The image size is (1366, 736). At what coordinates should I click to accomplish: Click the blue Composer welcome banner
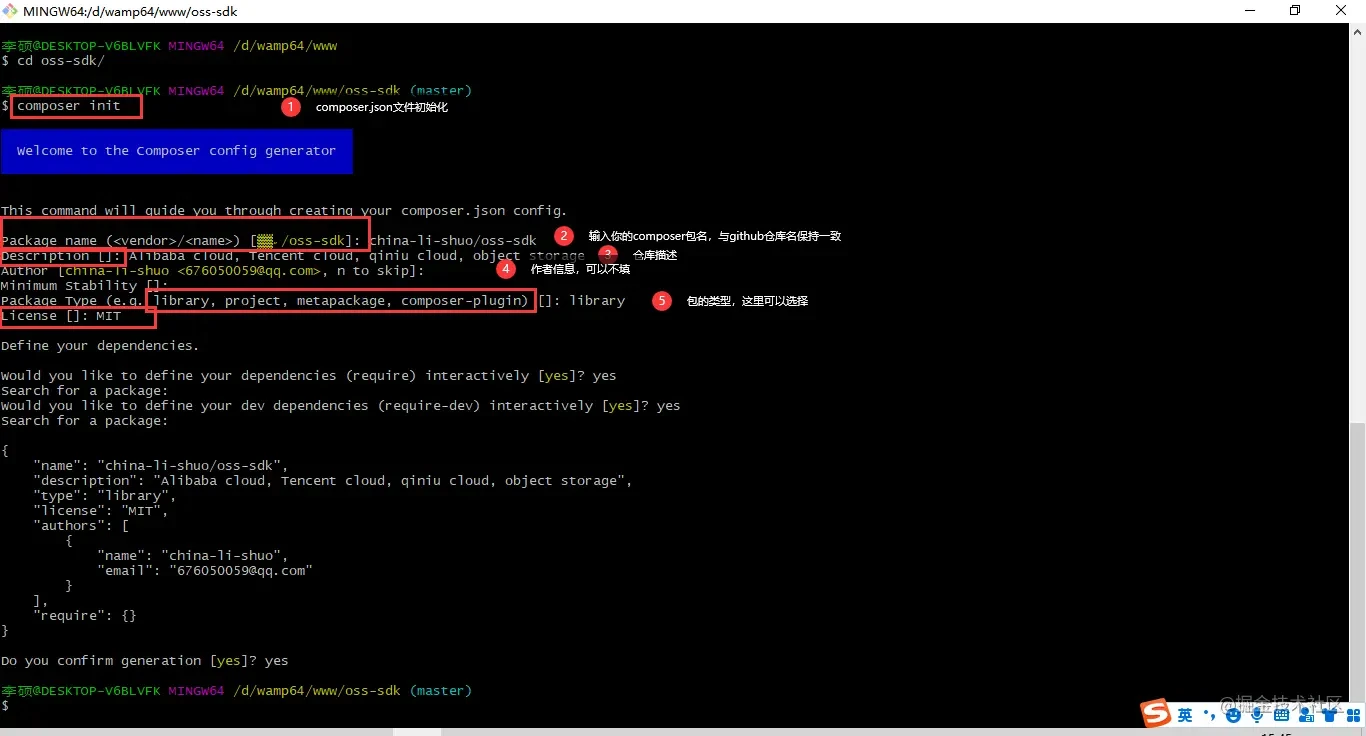tap(177, 151)
